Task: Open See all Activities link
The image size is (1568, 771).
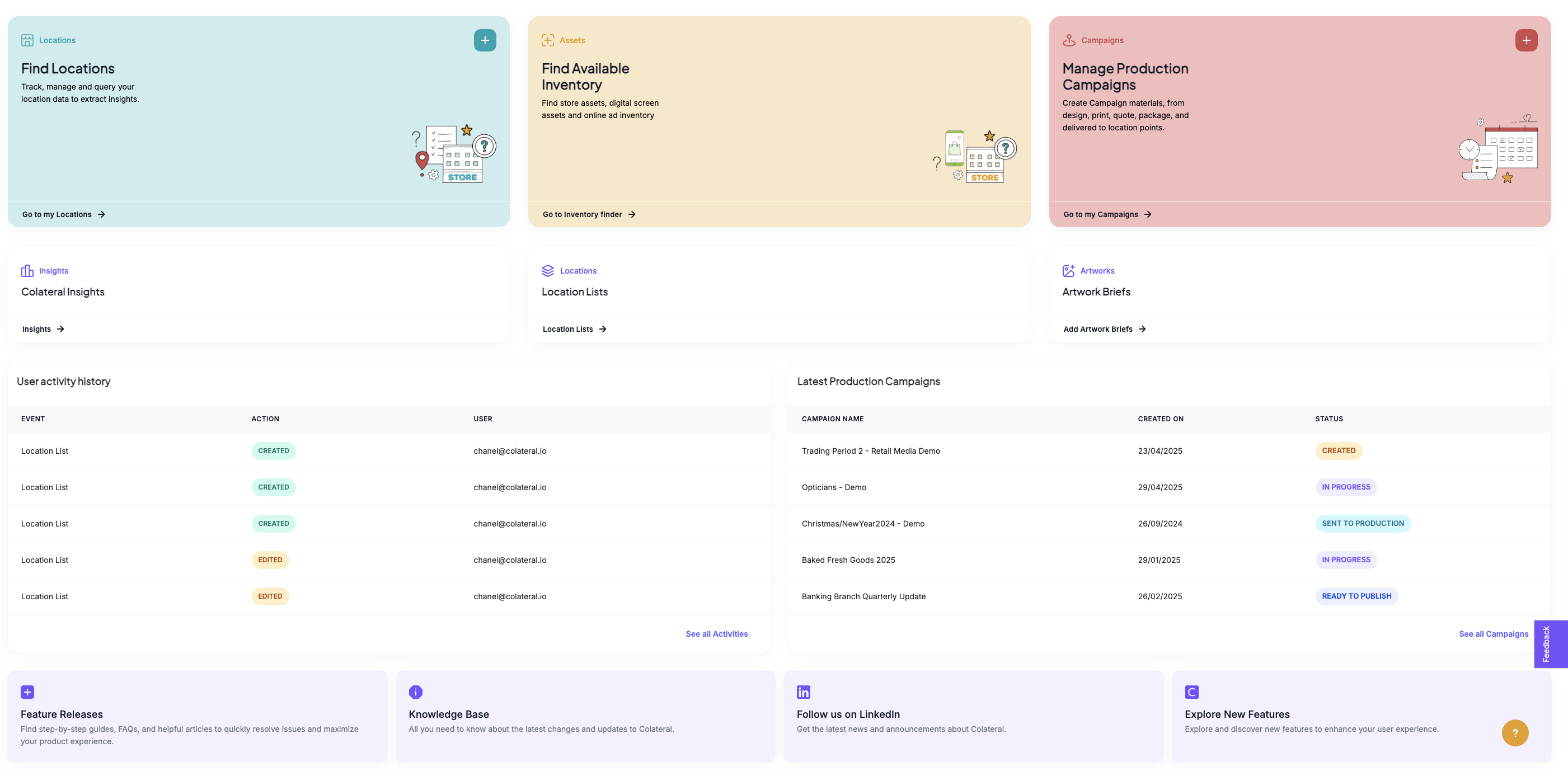Action: 716,633
